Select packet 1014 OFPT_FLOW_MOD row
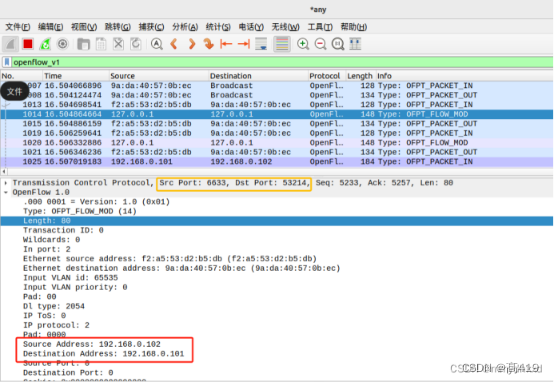This screenshot has width=554, height=383. tap(277, 114)
